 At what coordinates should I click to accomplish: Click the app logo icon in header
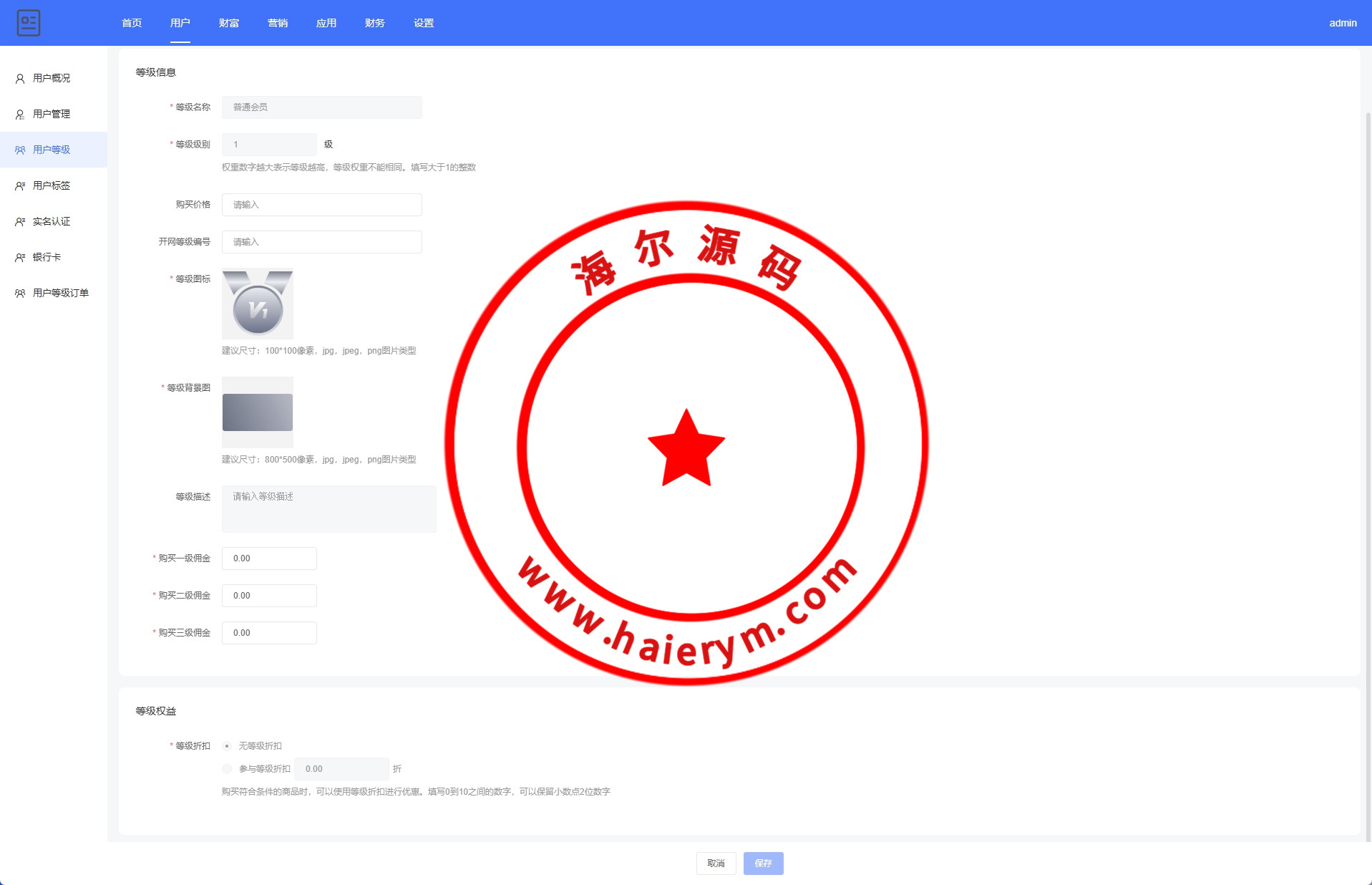tap(29, 23)
